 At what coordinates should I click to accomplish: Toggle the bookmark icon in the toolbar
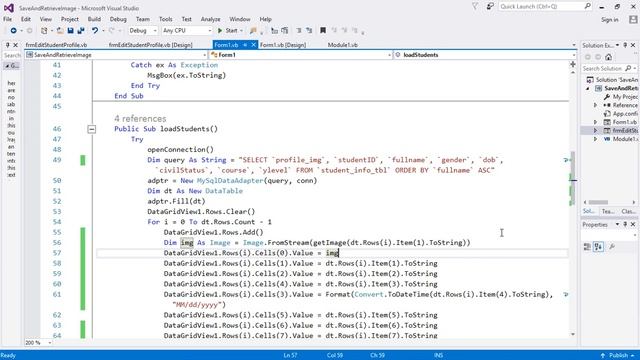323,31
